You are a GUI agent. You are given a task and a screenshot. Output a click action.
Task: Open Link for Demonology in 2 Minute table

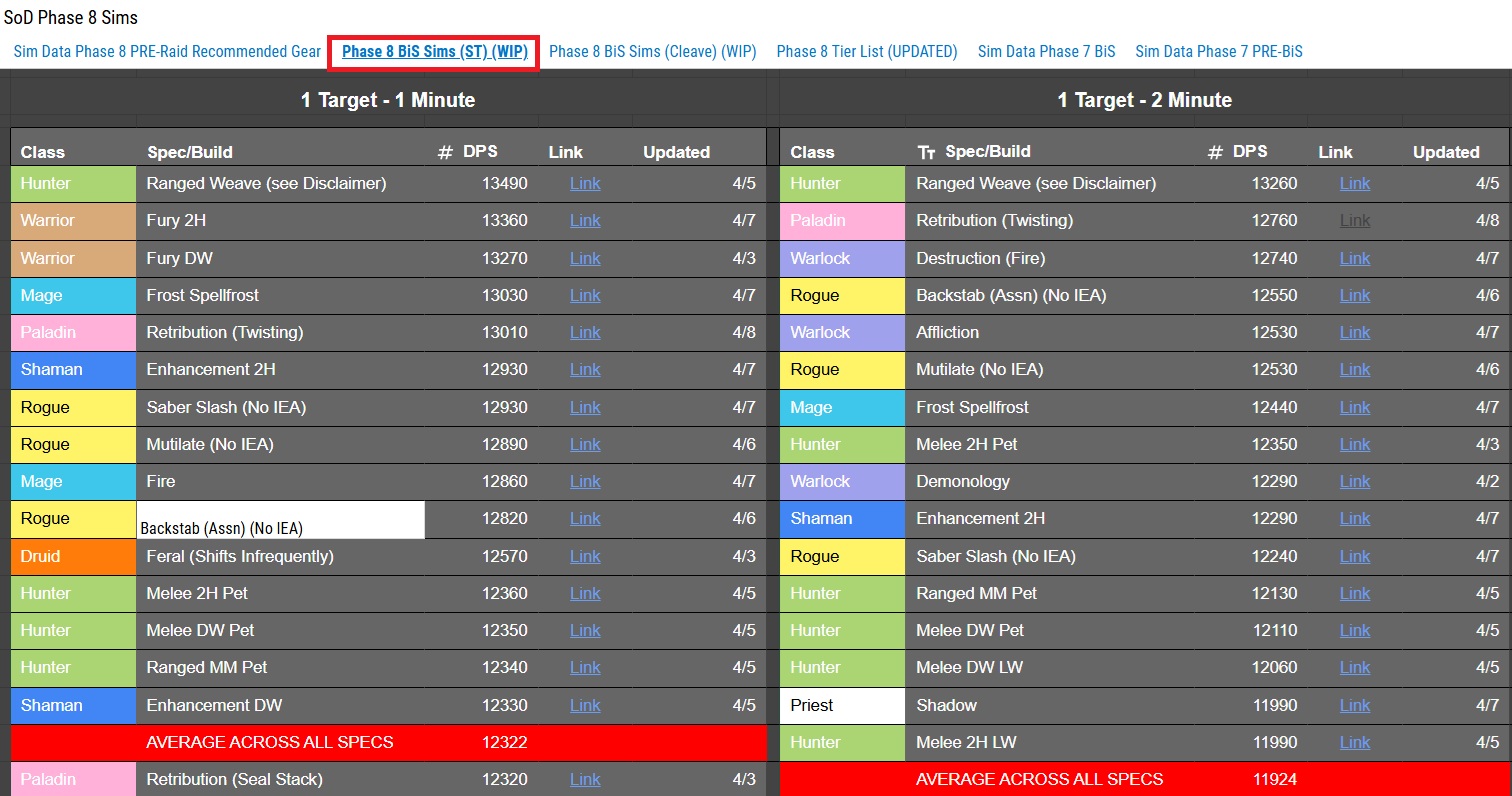click(1355, 481)
